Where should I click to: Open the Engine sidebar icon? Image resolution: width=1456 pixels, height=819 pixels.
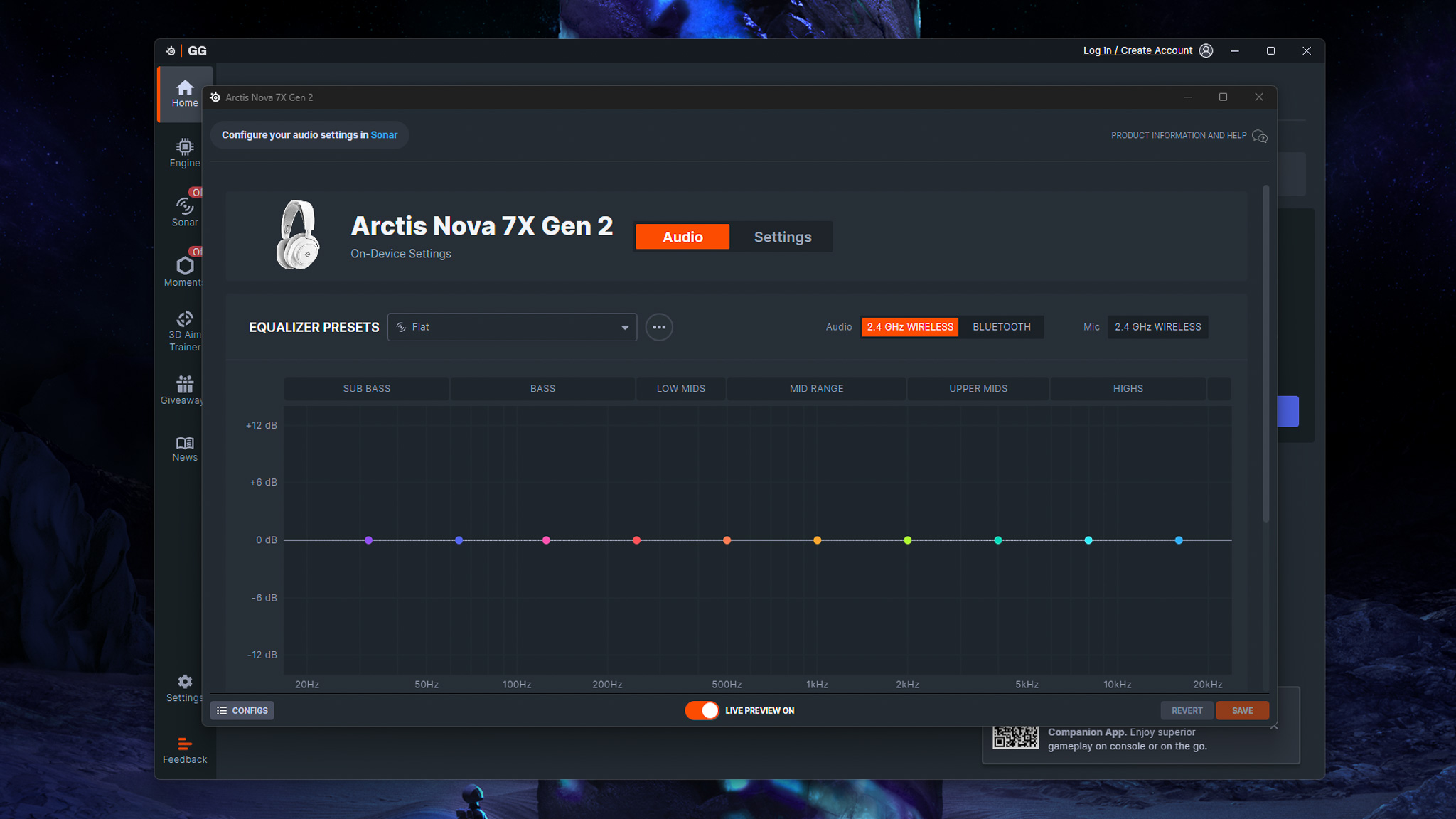point(184,147)
